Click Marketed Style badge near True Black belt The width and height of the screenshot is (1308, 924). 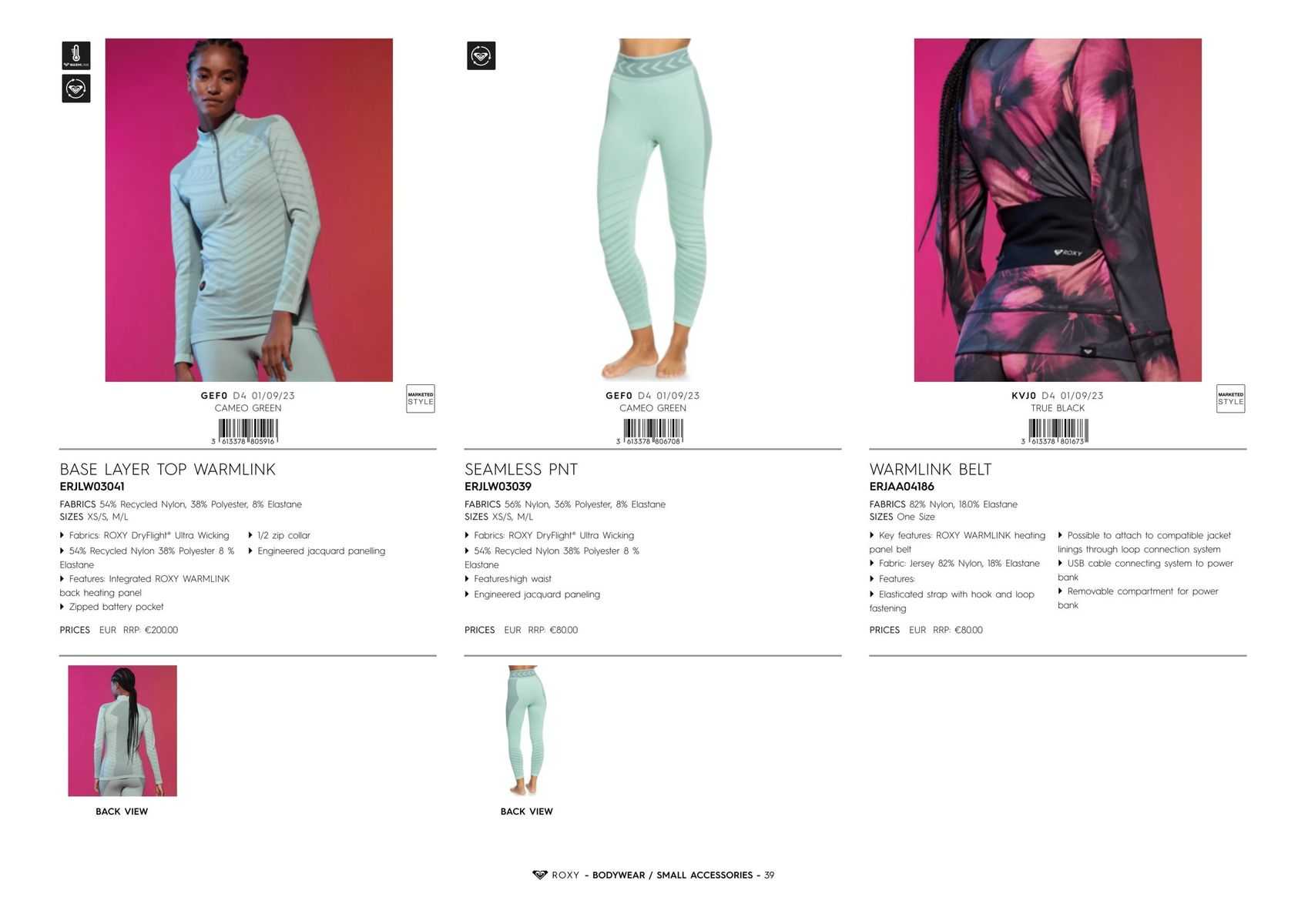pos(1230,399)
